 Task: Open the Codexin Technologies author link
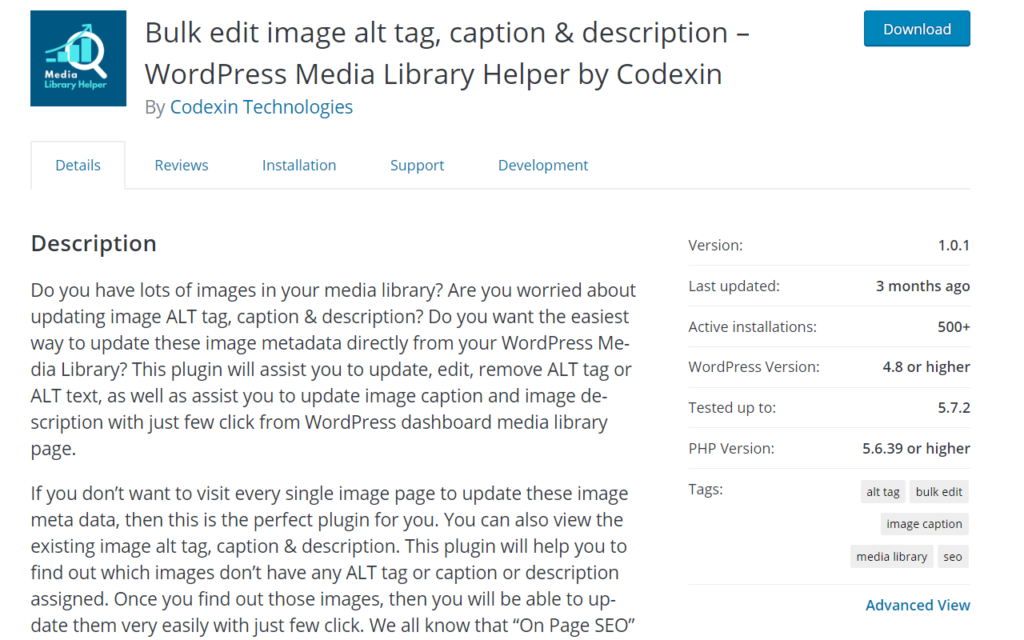tap(261, 107)
